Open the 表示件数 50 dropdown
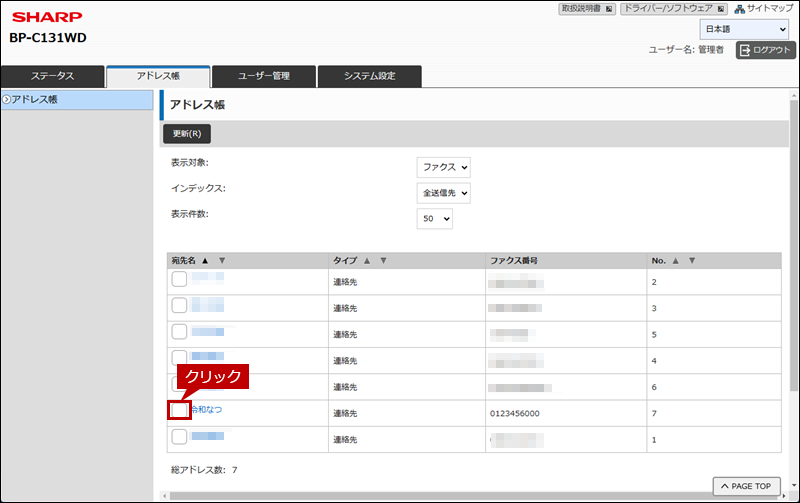This screenshot has width=800, height=503. point(435,218)
